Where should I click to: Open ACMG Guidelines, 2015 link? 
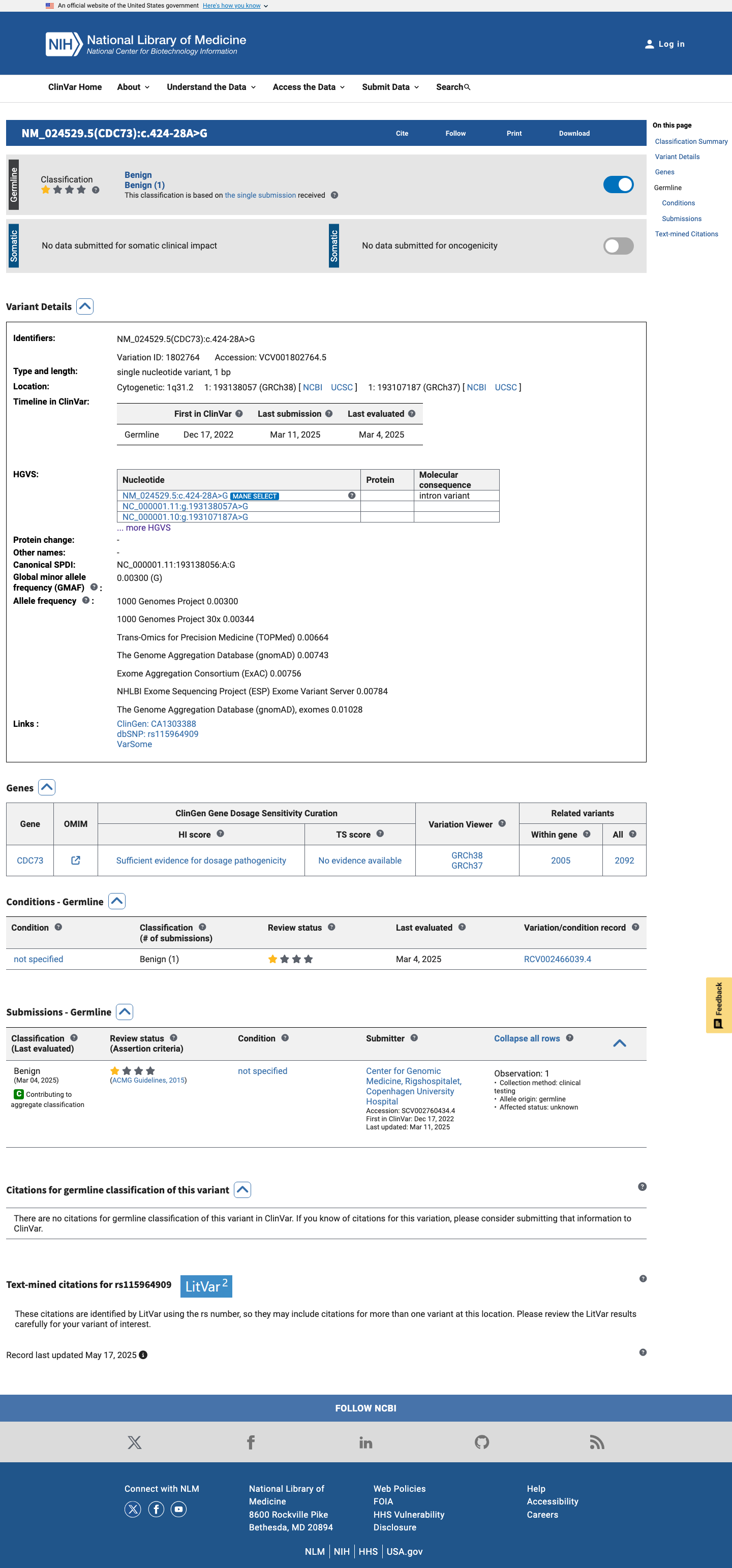[148, 1081]
